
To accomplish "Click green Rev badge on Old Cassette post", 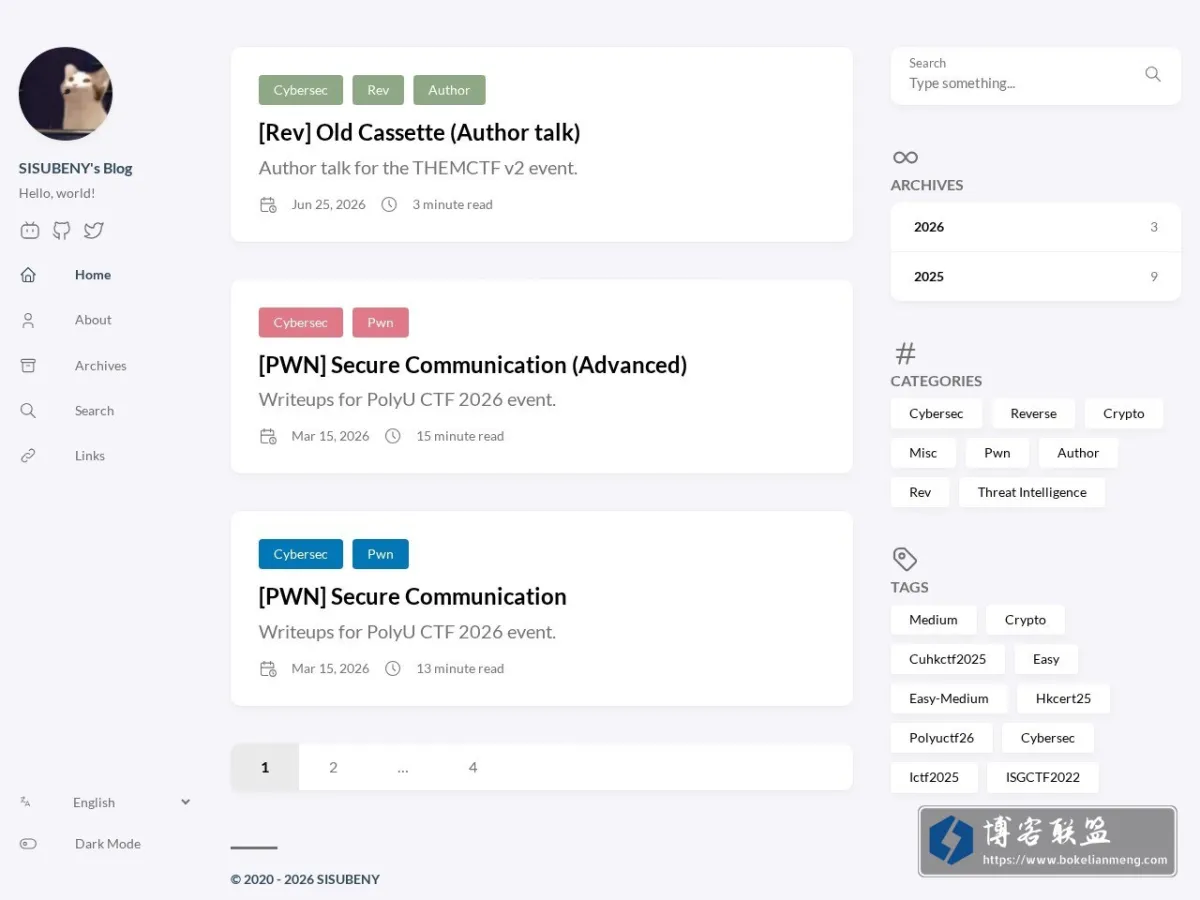I will 378,90.
